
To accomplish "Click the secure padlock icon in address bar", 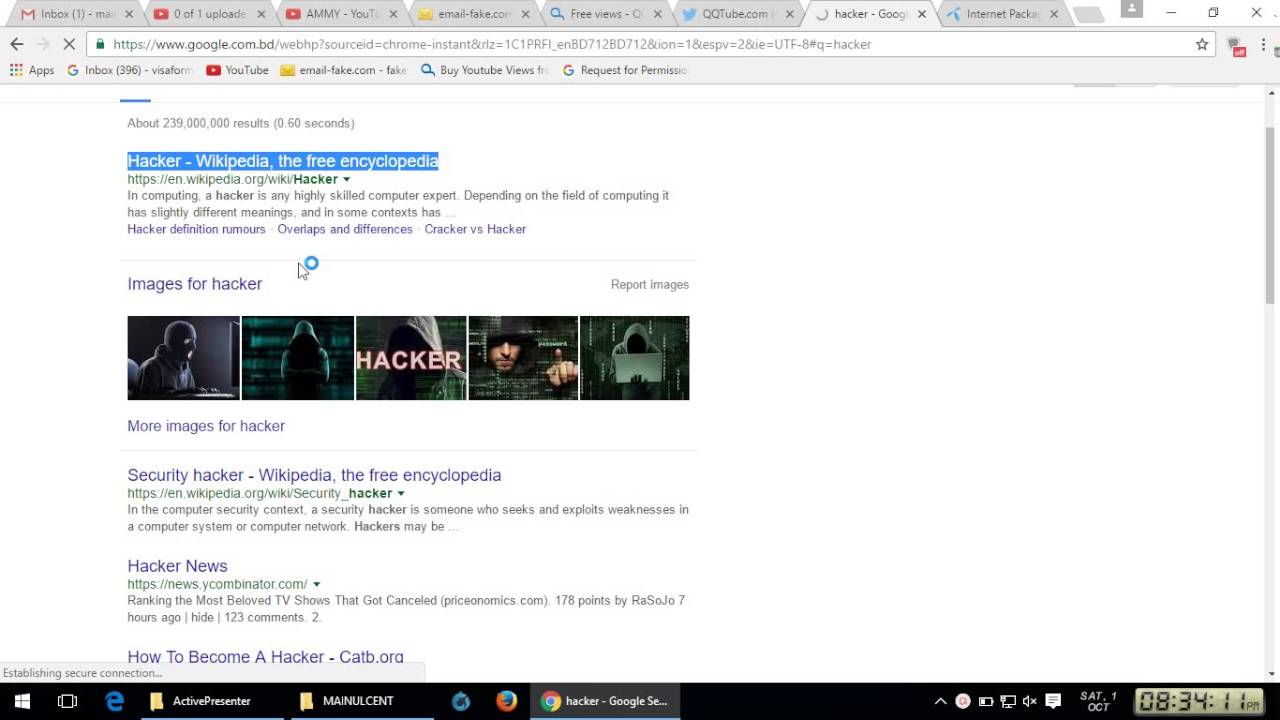I will point(100,44).
